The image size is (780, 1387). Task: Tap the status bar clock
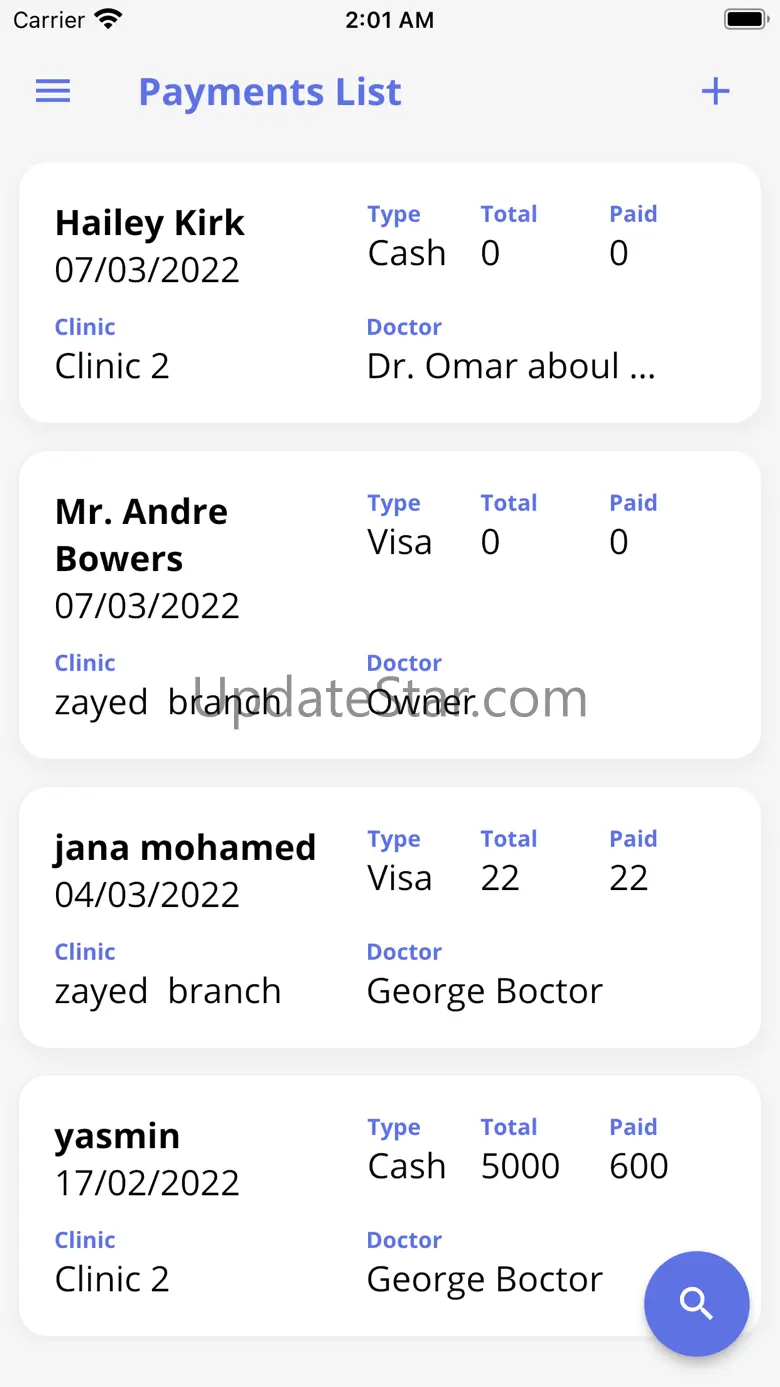point(390,20)
